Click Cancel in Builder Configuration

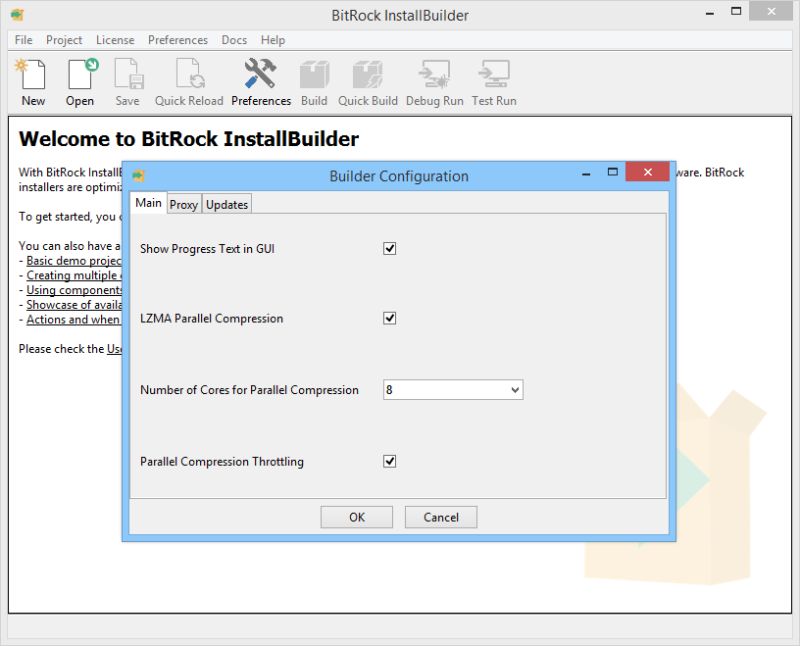tap(441, 517)
